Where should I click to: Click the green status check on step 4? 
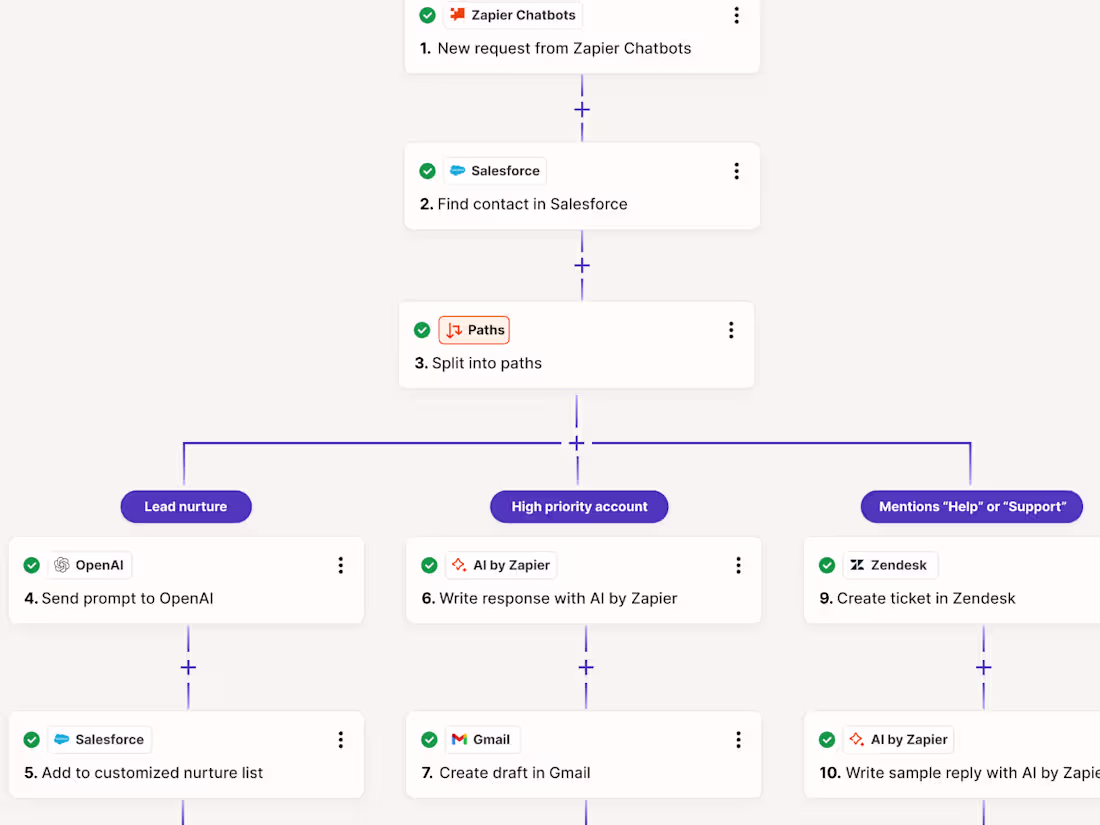pyautogui.click(x=32, y=565)
